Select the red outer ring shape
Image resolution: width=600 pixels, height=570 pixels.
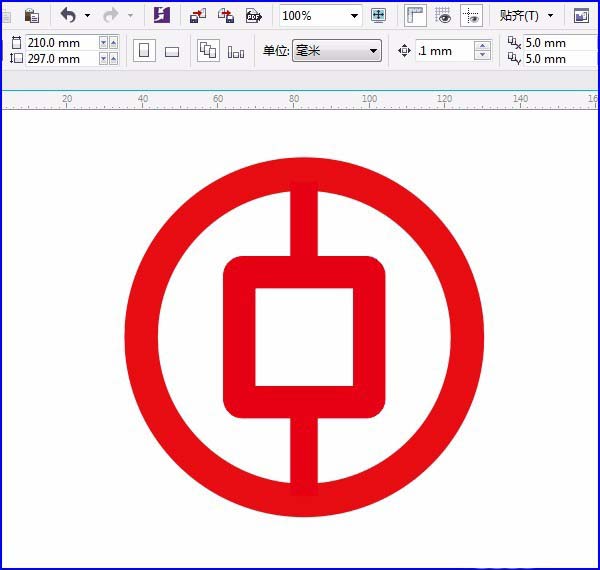(x=141, y=337)
